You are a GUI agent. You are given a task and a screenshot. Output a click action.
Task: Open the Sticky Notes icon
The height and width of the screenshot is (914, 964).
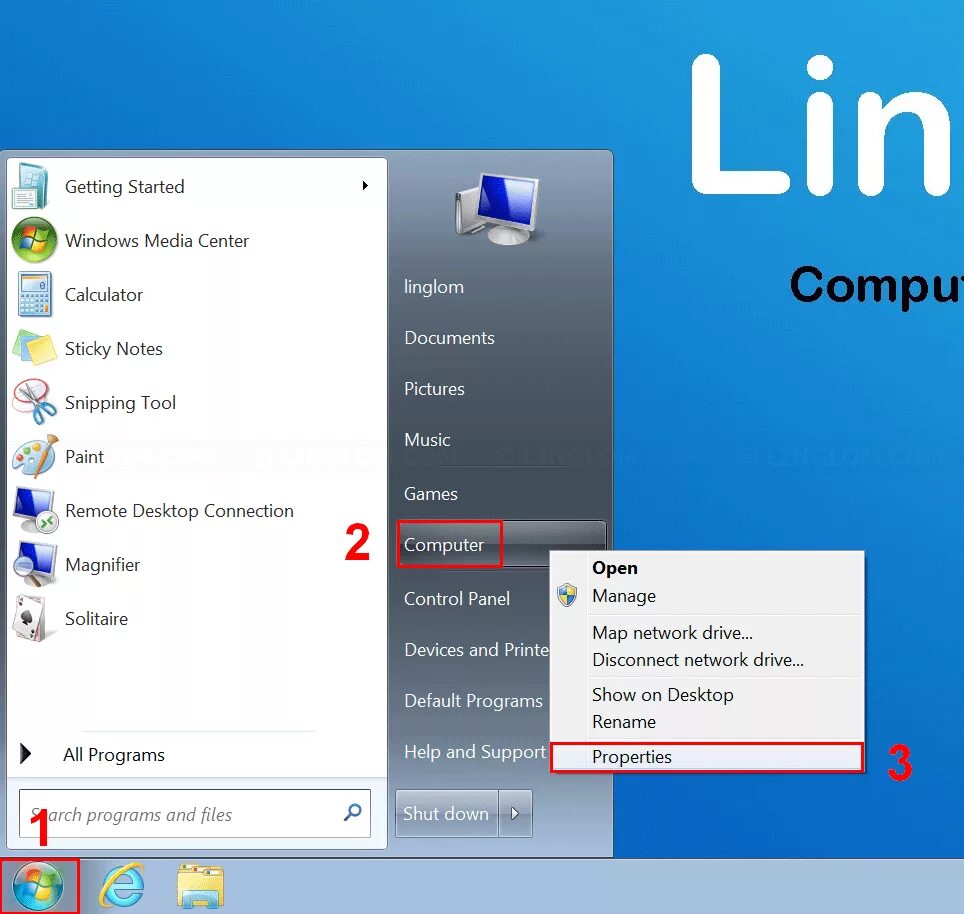[x=34, y=348]
